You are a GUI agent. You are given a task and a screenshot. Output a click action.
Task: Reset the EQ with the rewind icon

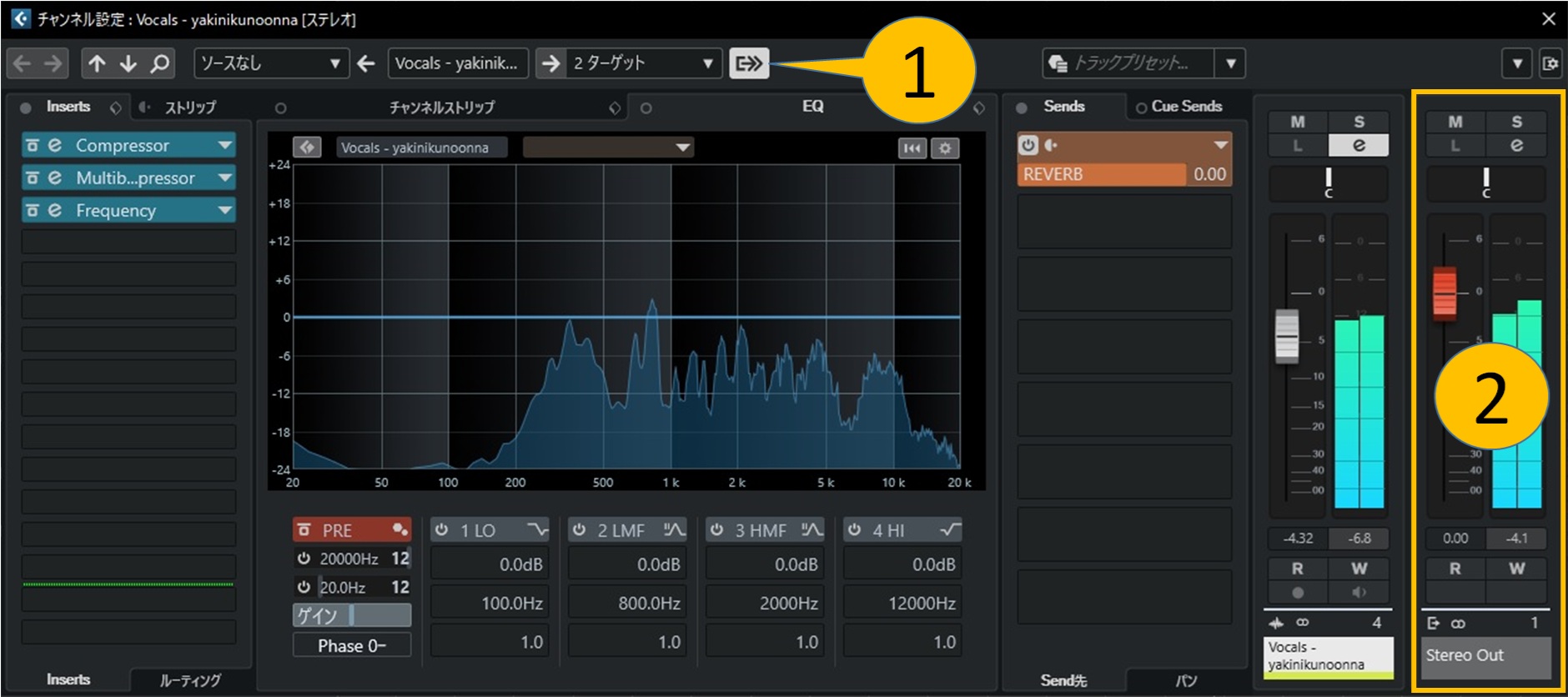912,148
